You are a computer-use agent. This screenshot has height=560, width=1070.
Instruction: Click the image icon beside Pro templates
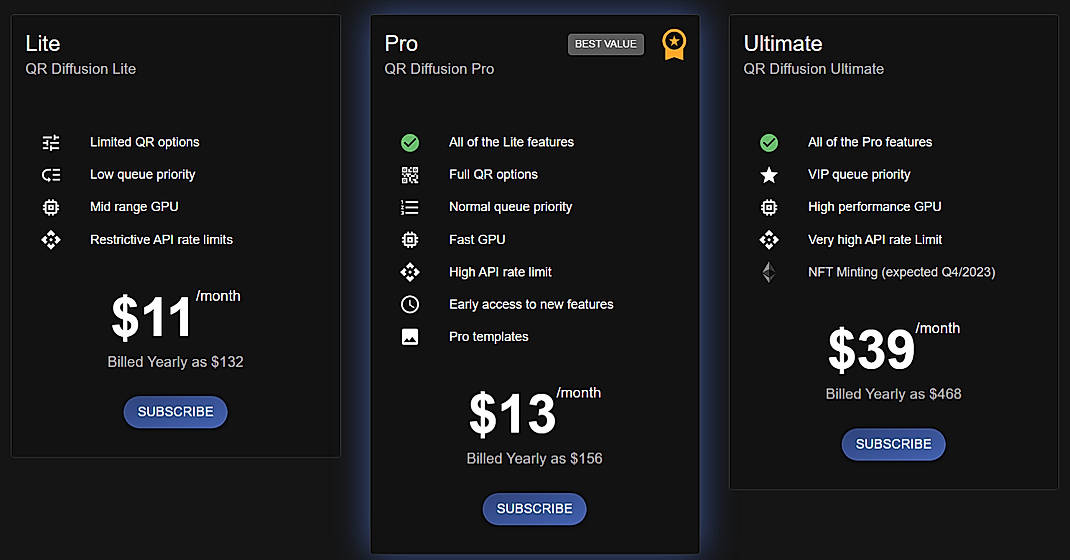tap(410, 337)
